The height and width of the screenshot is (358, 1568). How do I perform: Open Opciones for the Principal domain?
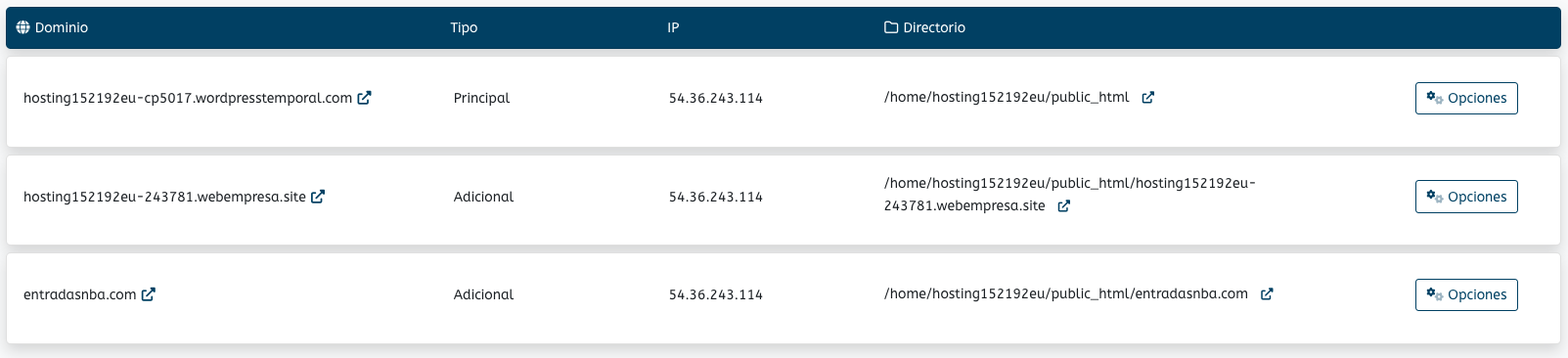click(x=1466, y=98)
